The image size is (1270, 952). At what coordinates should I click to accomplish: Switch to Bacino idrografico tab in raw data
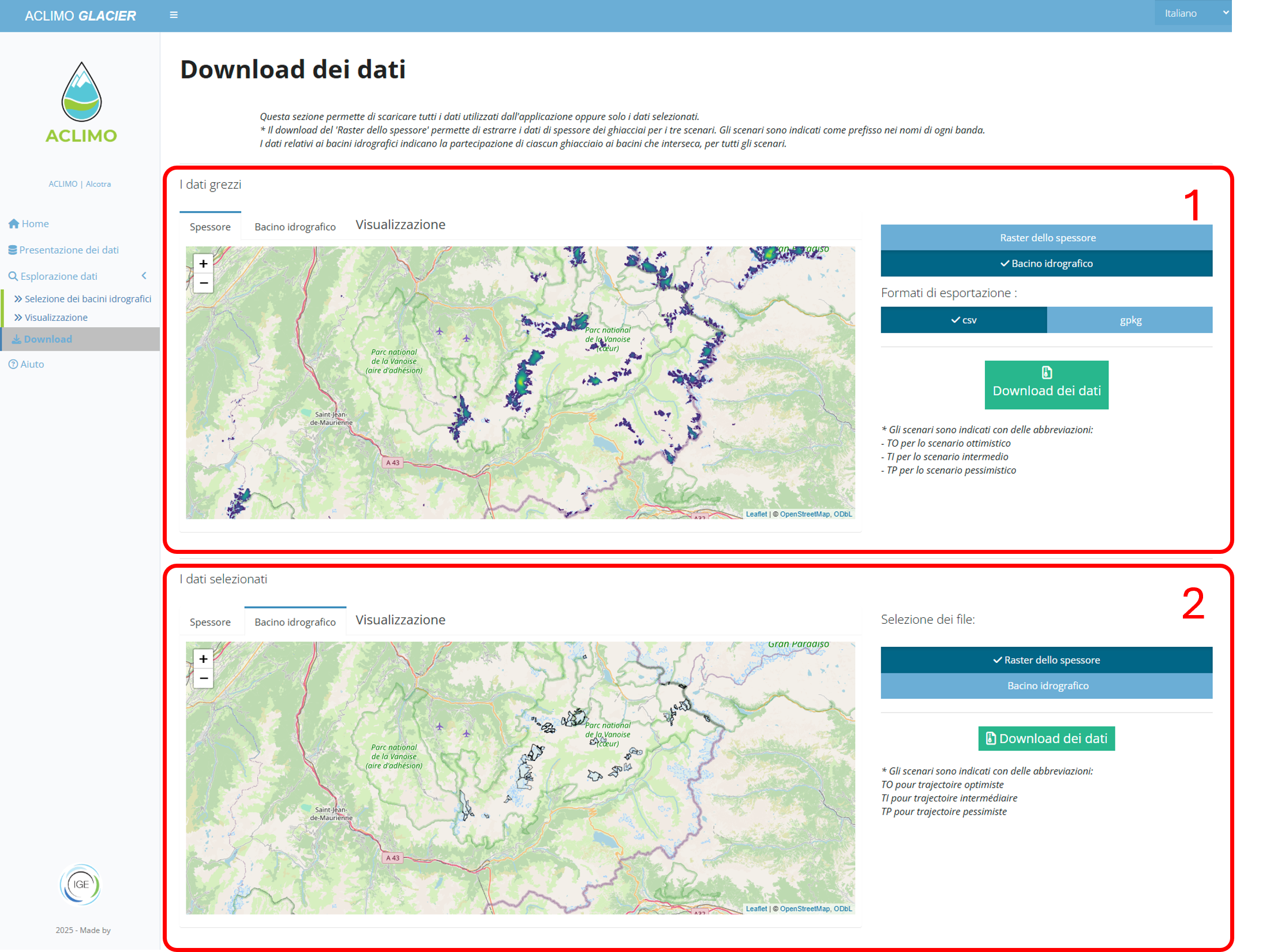click(295, 227)
